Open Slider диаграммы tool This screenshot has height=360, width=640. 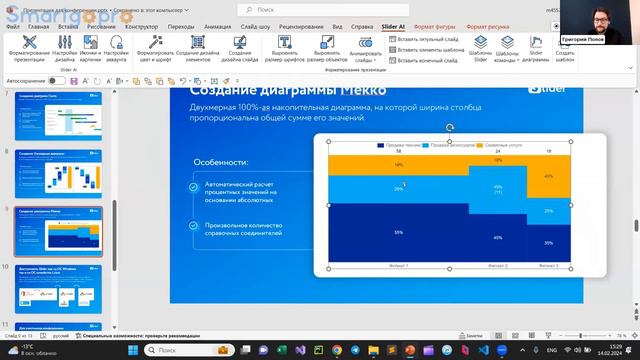[536, 48]
